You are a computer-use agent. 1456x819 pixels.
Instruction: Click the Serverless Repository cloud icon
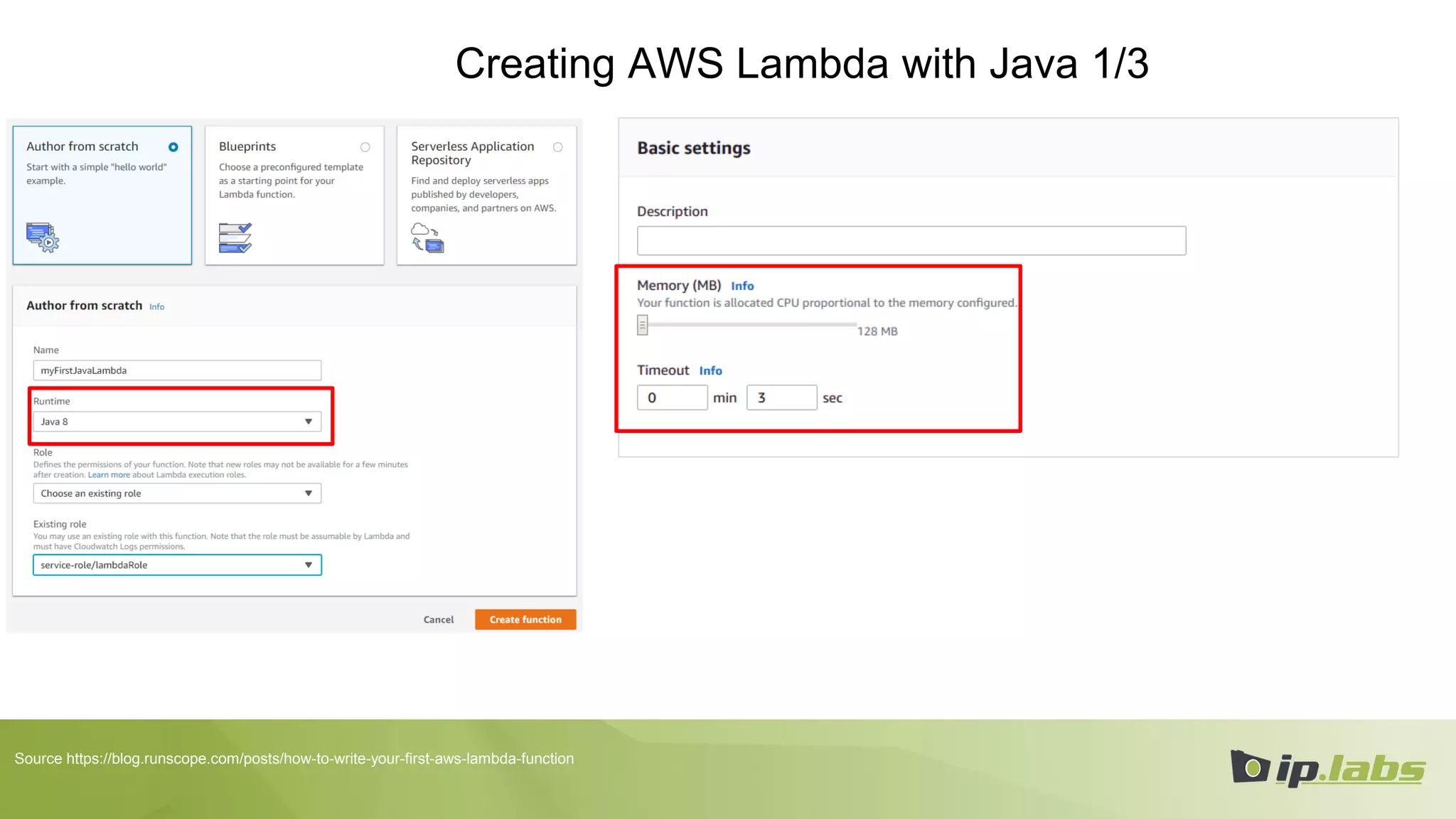[x=427, y=237]
